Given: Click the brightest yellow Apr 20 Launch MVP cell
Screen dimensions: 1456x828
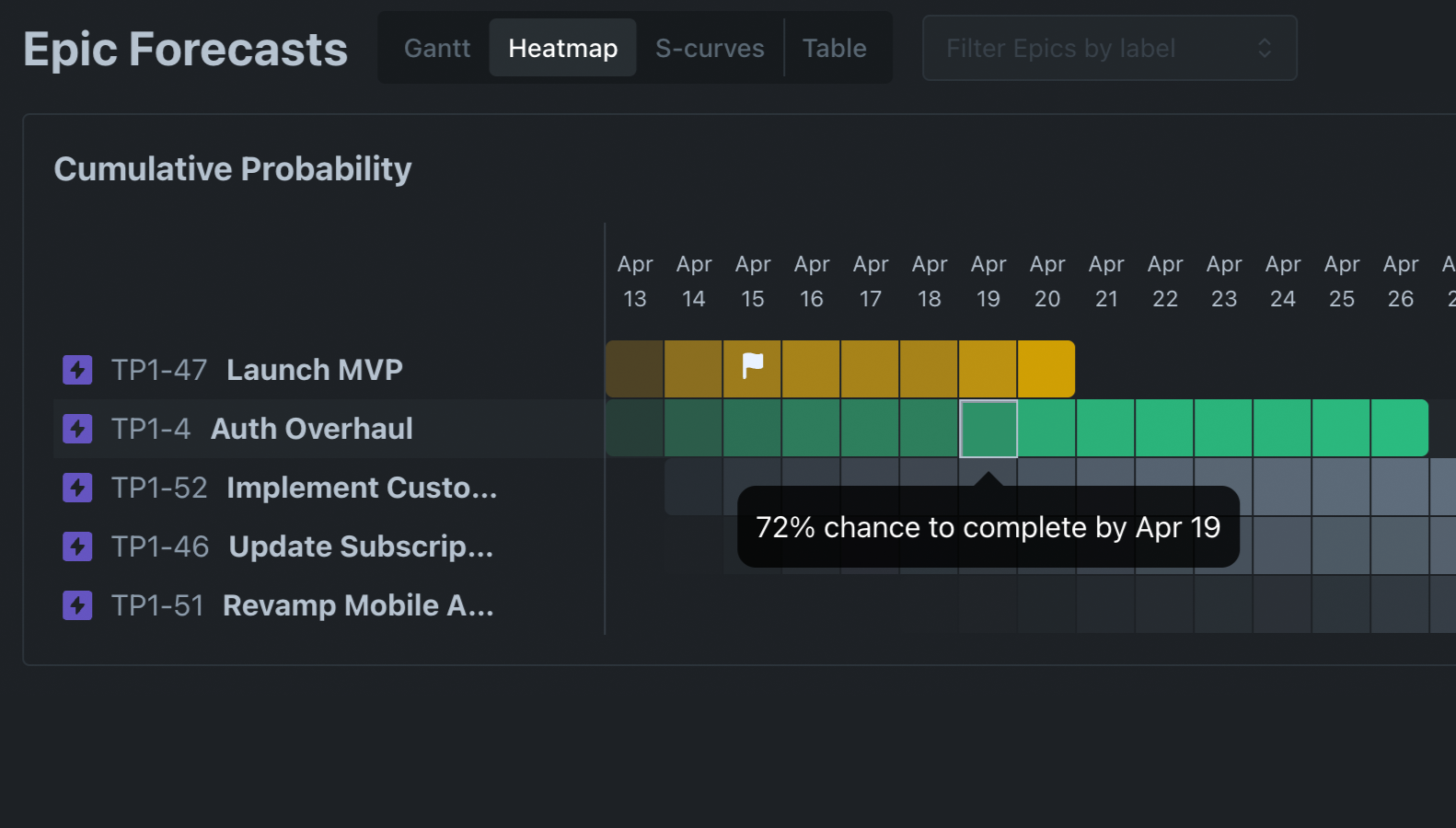Looking at the screenshot, I should [x=1046, y=369].
